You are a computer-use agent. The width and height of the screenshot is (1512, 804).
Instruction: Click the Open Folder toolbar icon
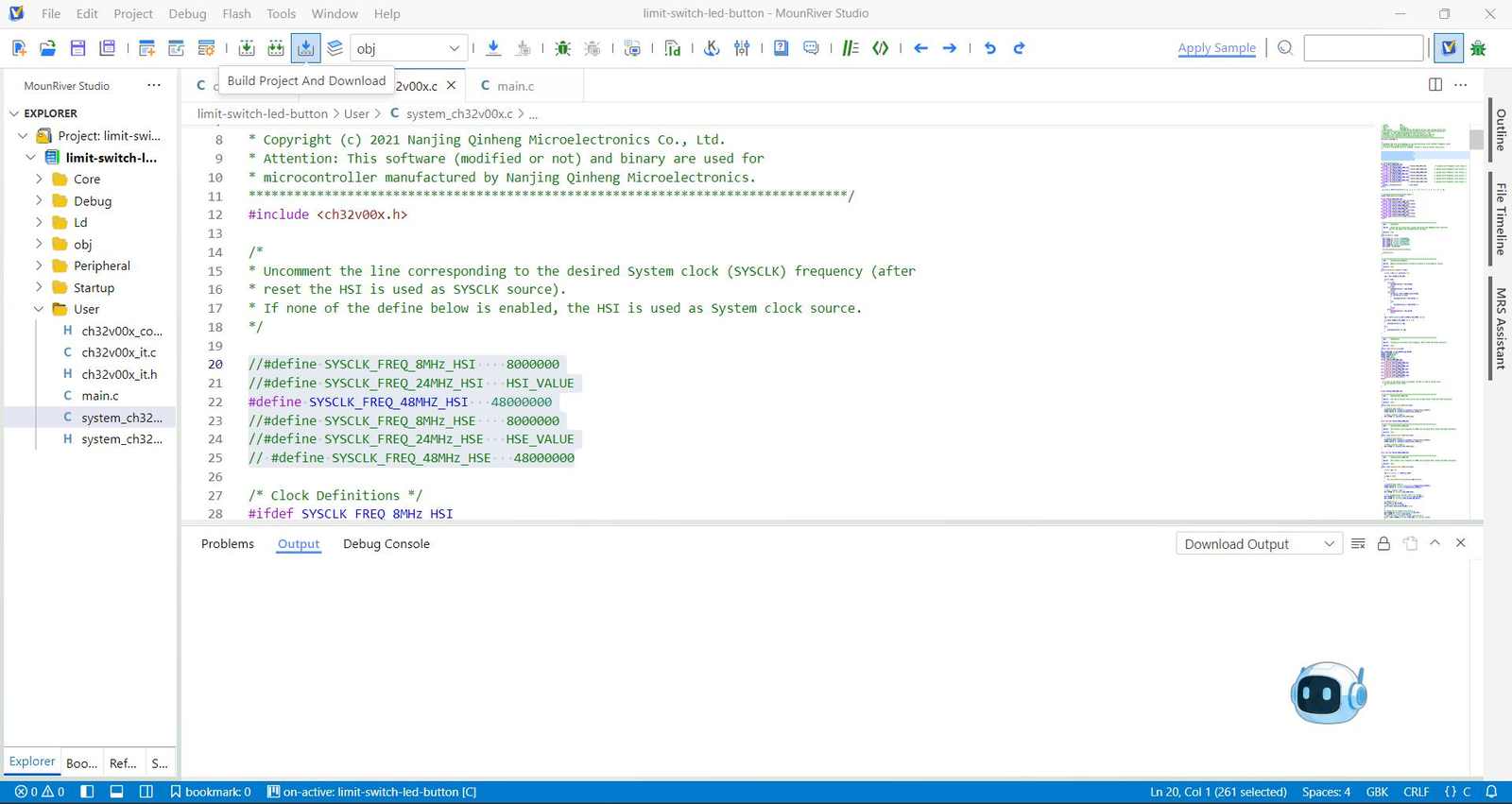pyautogui.click(x=48, y=48)
